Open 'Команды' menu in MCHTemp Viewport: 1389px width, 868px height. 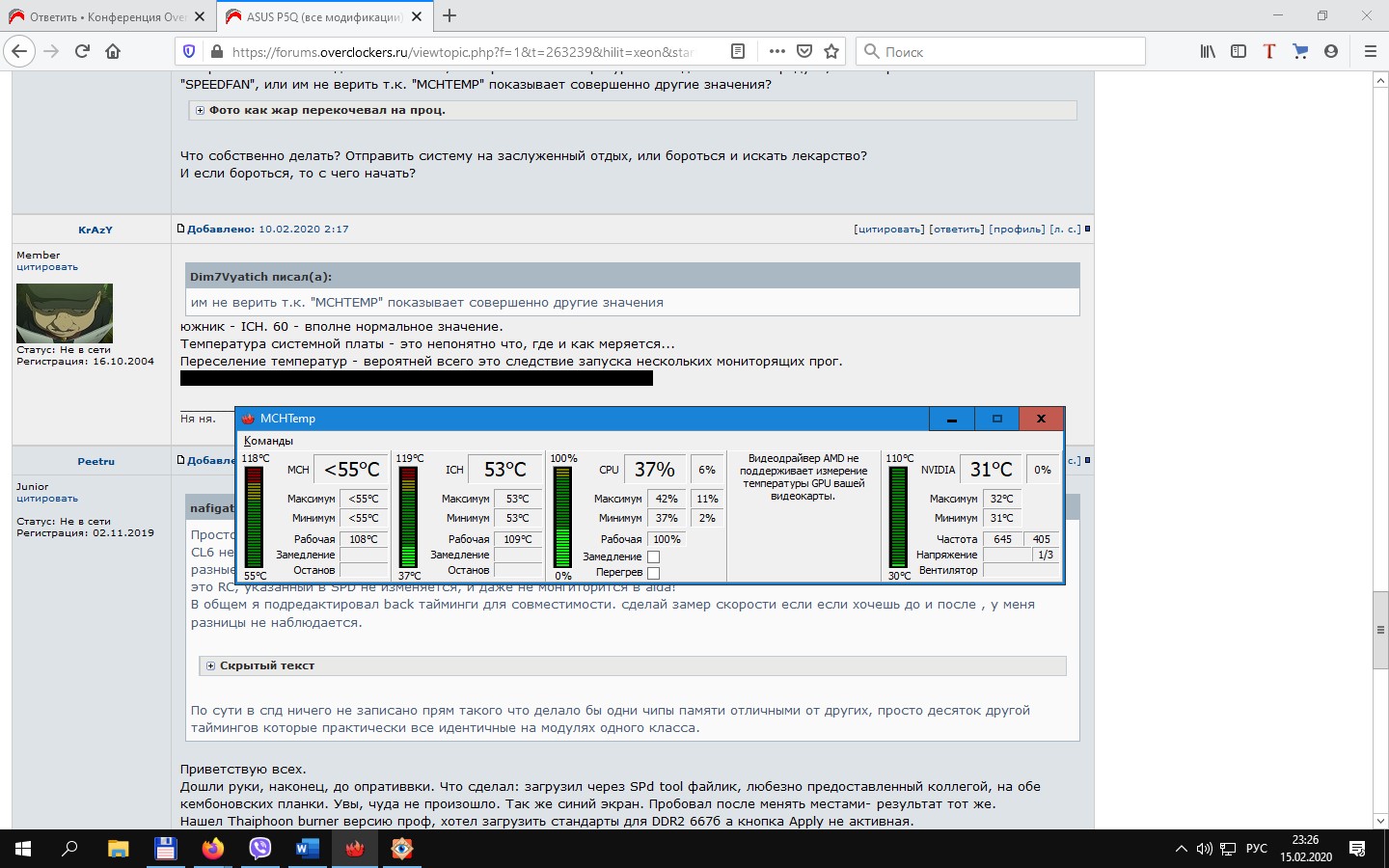click(x=268, y=441)
